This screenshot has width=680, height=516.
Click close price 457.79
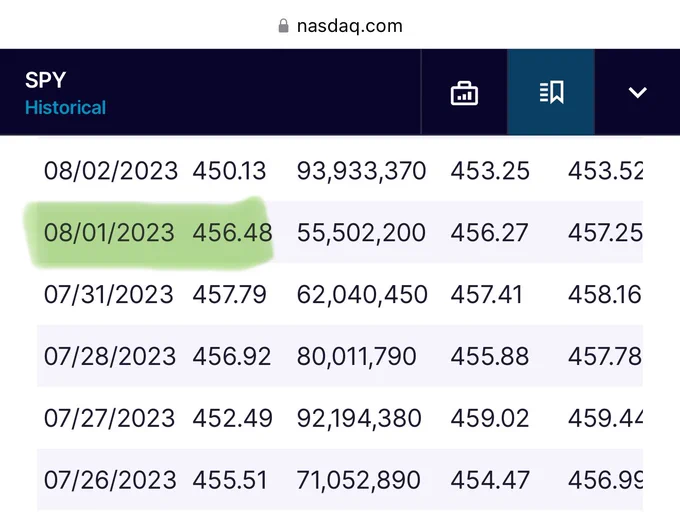click(229, 294)
